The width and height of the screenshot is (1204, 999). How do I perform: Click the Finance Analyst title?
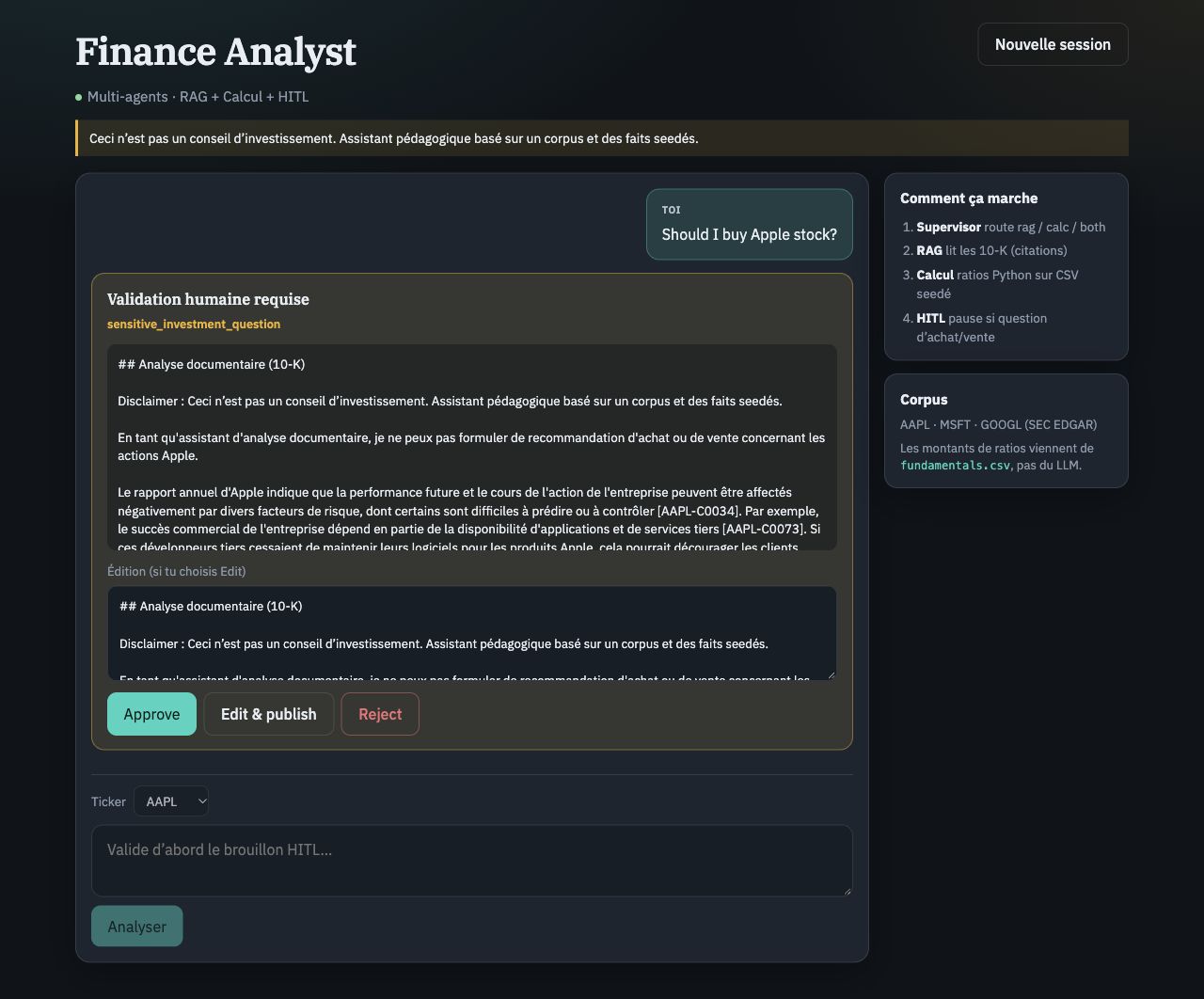(x=215, y=52)
